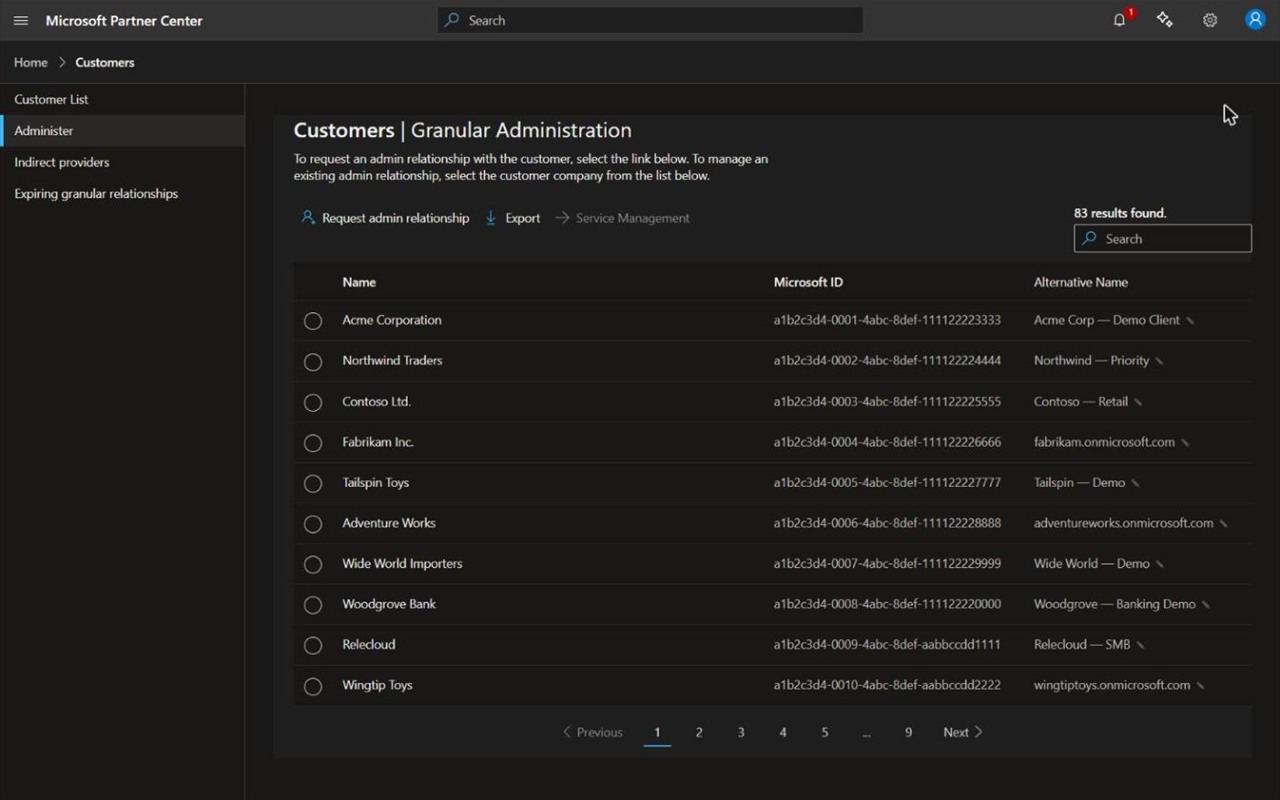Go to the Next page
This screenshot has width=1280, height=800.
pyautogui.click(x=963, y=732)
